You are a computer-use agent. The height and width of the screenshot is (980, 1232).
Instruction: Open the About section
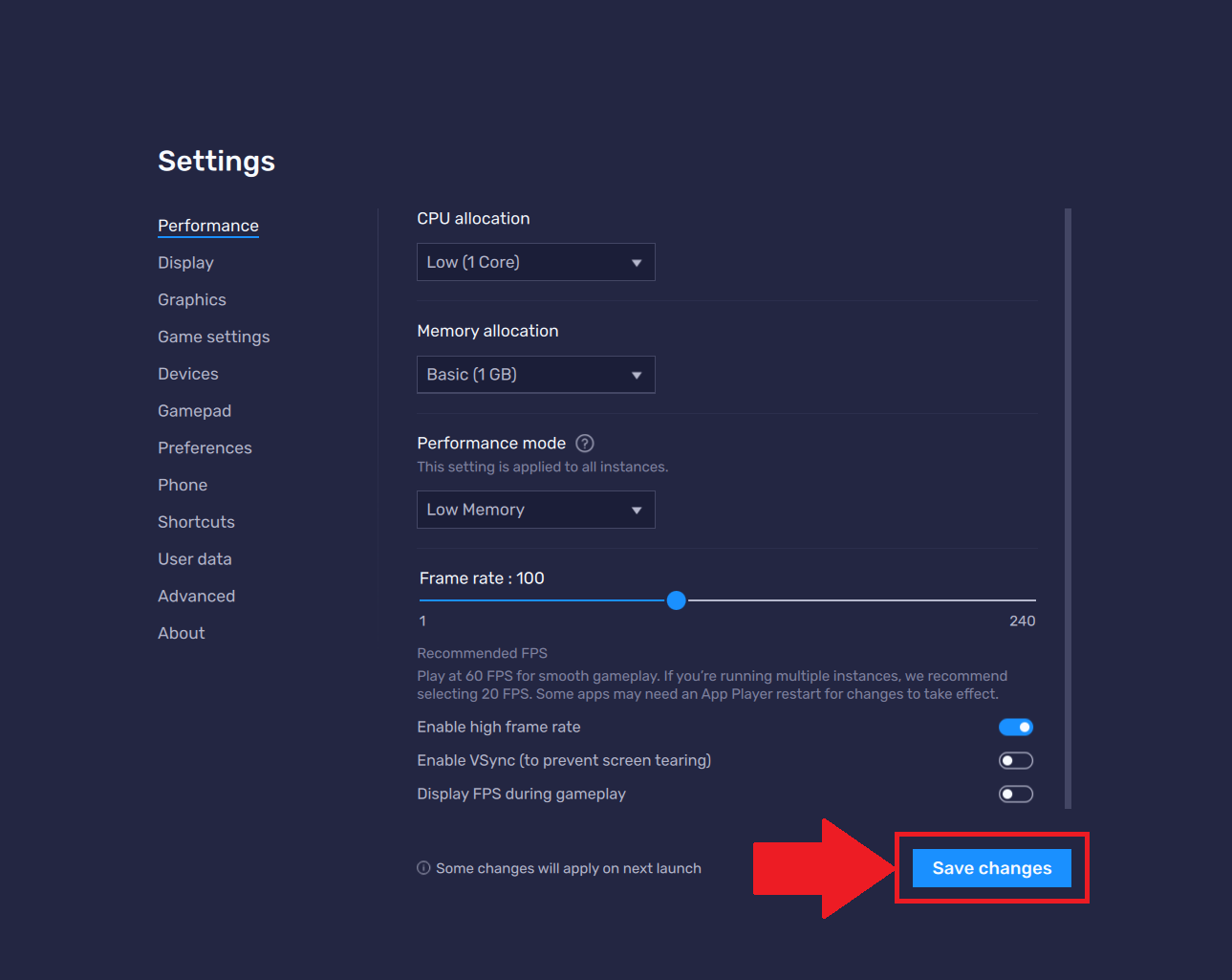pyautogui.click(x=181, y=634)
